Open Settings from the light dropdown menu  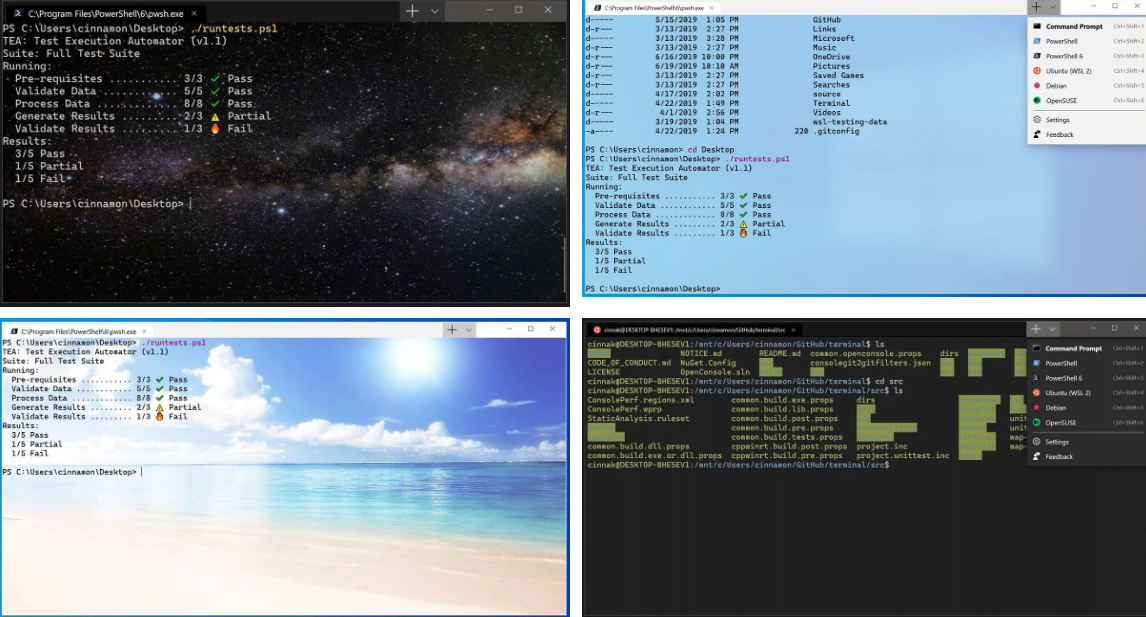pos(1057,120)
